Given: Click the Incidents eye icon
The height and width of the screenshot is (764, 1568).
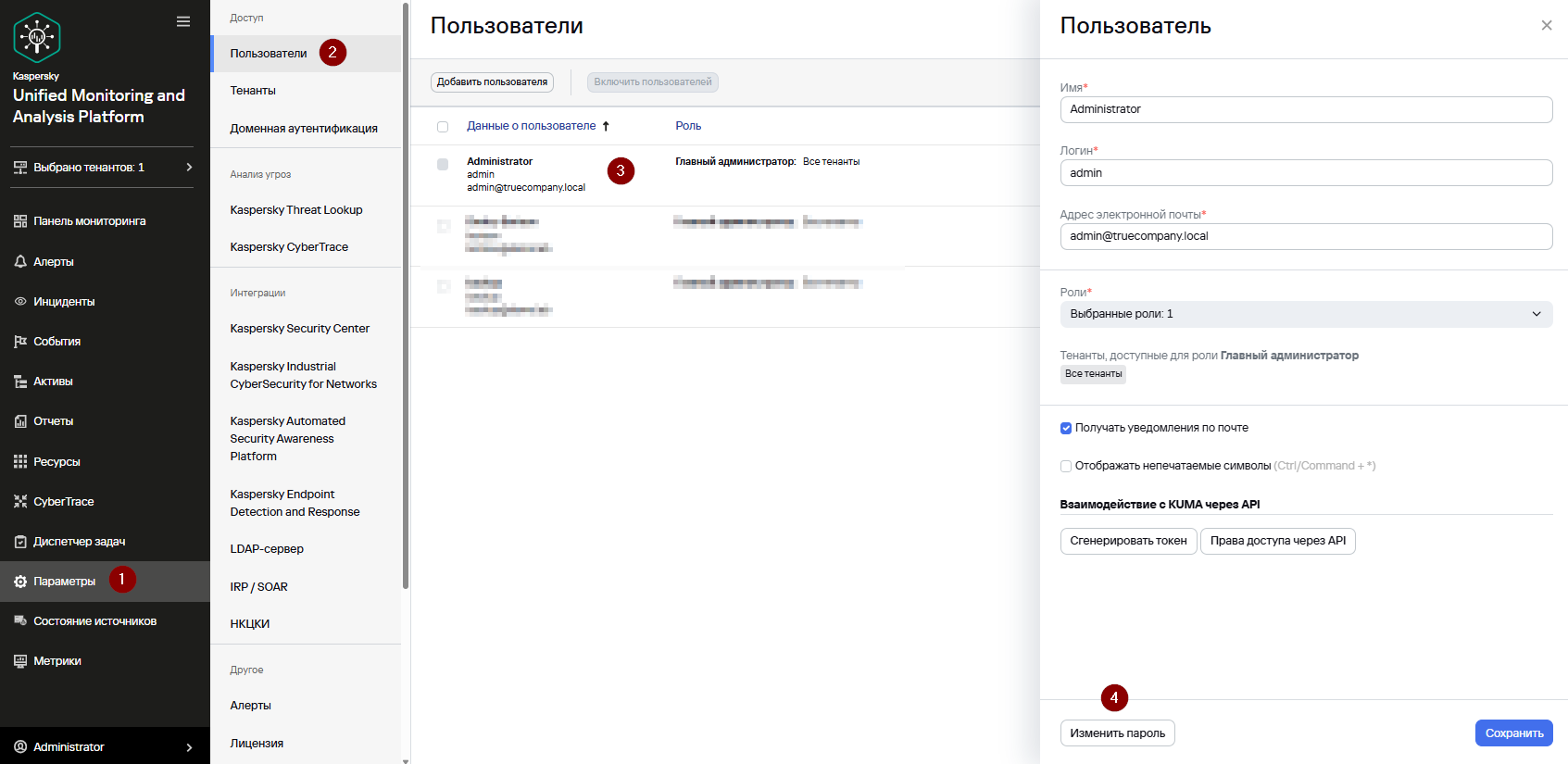Looking at the screenshot, I should [x=20, y=302].
